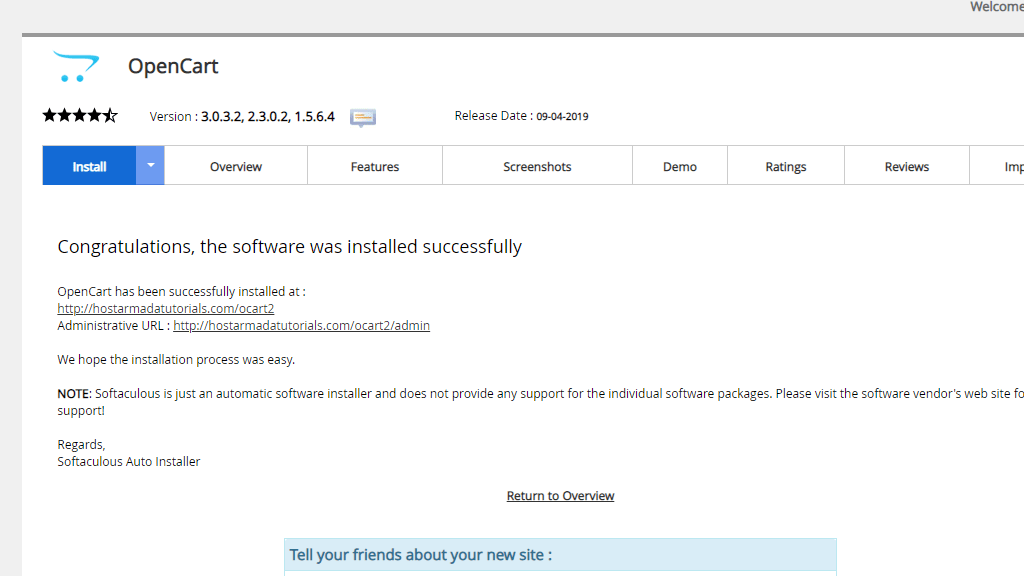Select the Install tab

[89, 167]
